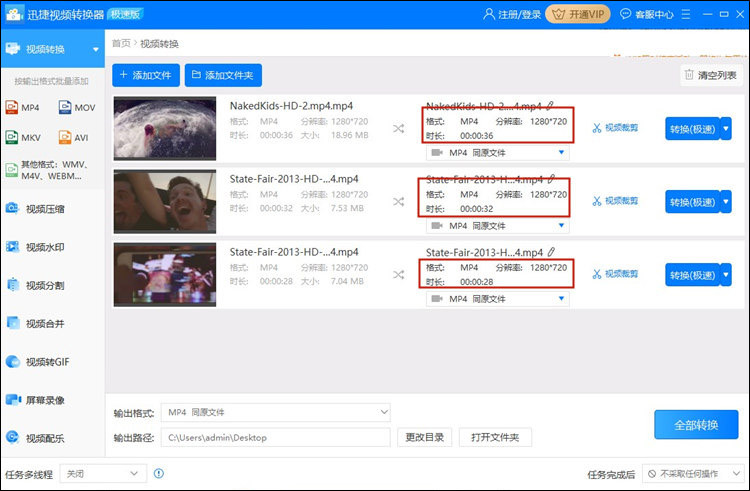Image resolution: width=750 pixels, height=491 pixels.
Task: Click the 添加文件 button
Action: [146, 75]
